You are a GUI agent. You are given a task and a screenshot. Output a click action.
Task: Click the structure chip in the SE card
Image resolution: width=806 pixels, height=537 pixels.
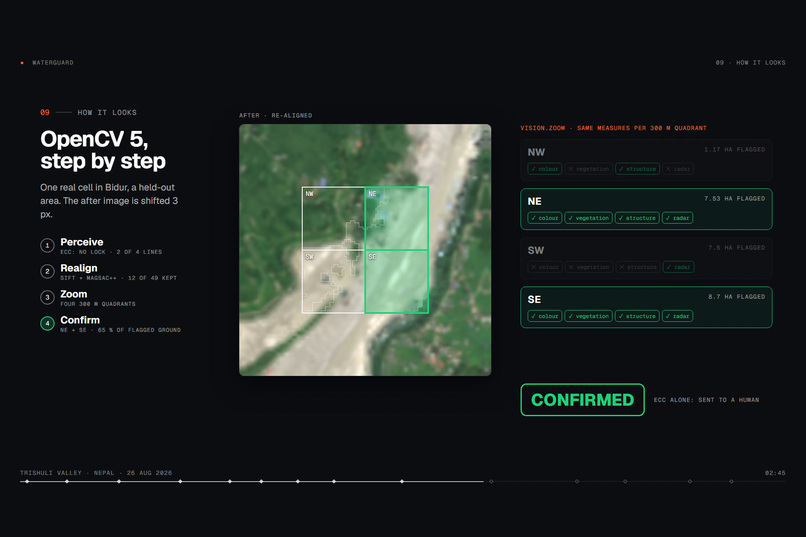[637, 316]
